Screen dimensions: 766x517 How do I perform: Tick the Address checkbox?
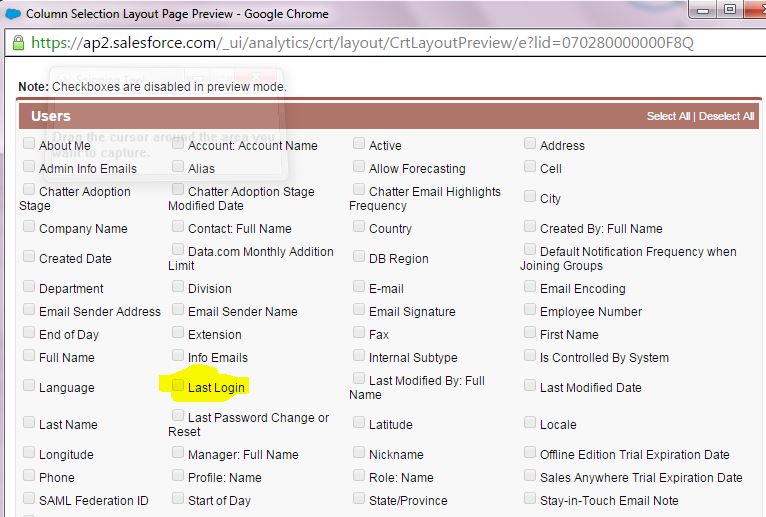pyautogui.click(x=530, y=143)
